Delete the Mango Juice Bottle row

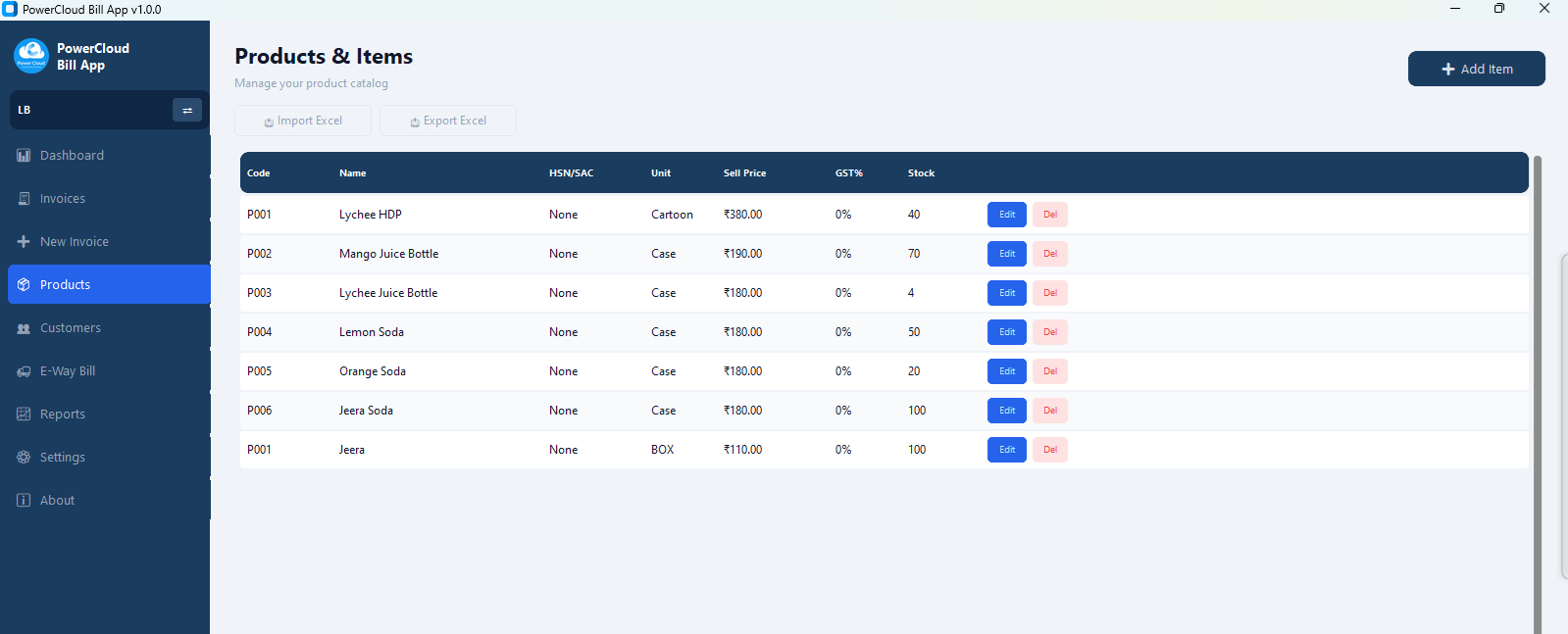(1049, 254)
